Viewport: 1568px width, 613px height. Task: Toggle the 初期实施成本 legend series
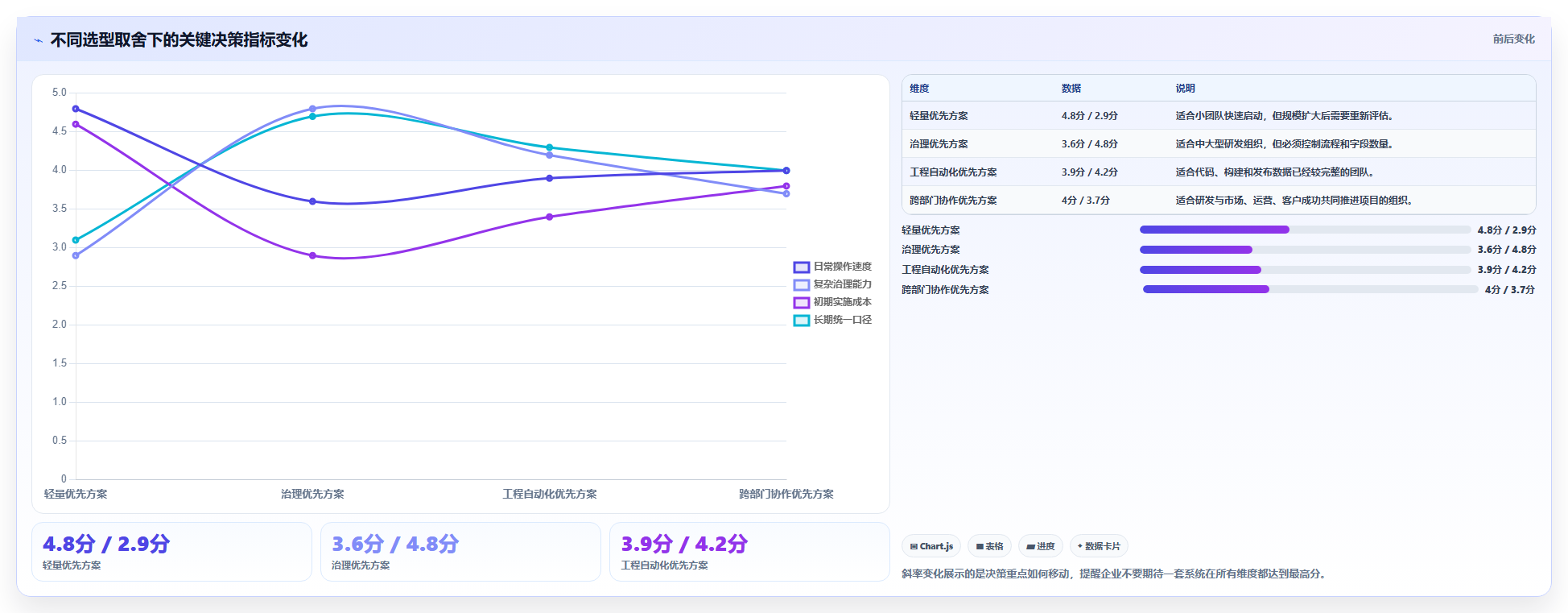832,302
